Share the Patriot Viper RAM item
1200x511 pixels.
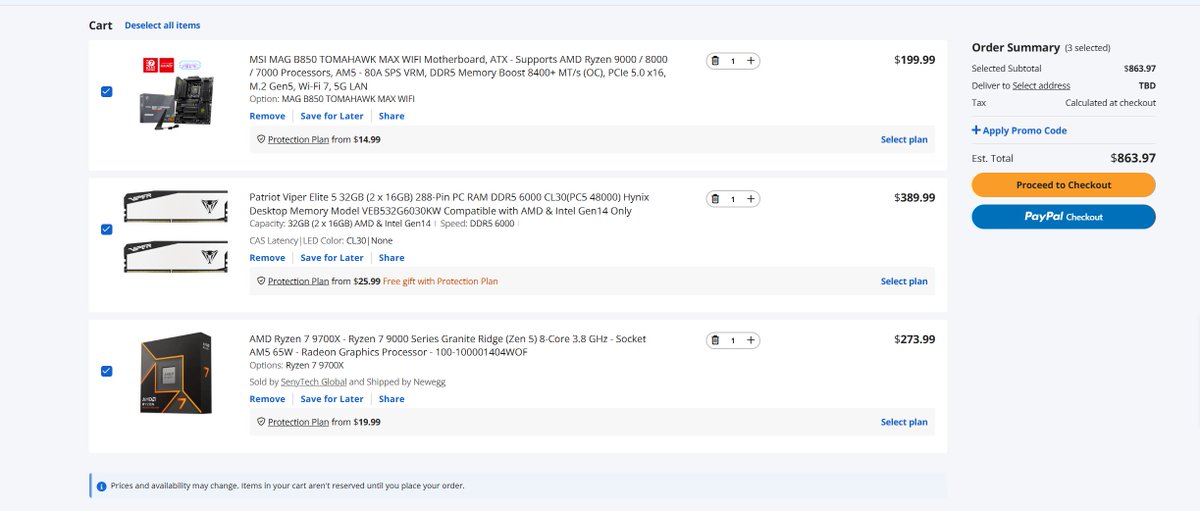click(392, 258)
